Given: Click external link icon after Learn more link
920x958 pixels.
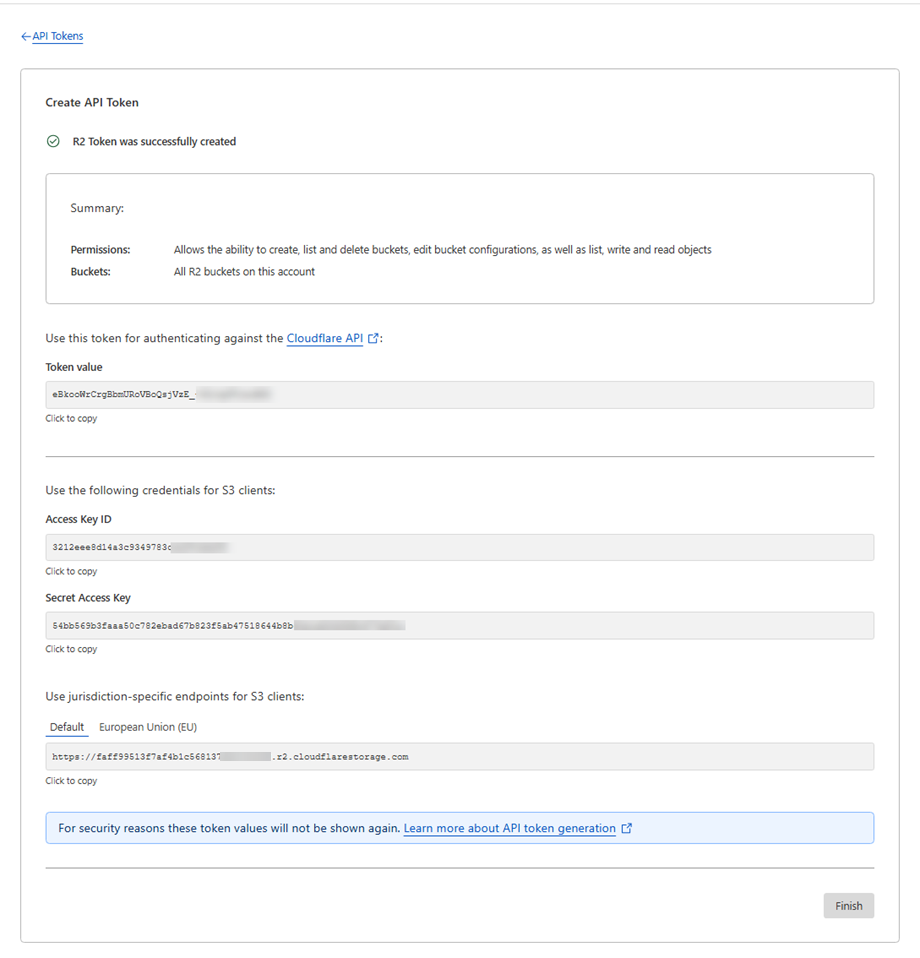Looking at the screenshot, I should 627,828.
